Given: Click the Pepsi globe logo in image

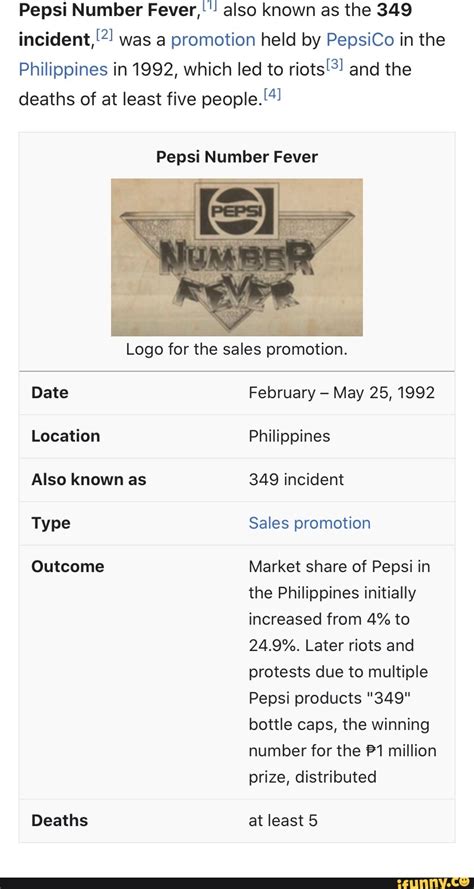Looking at the screenshot, I should tap(236, 211).
